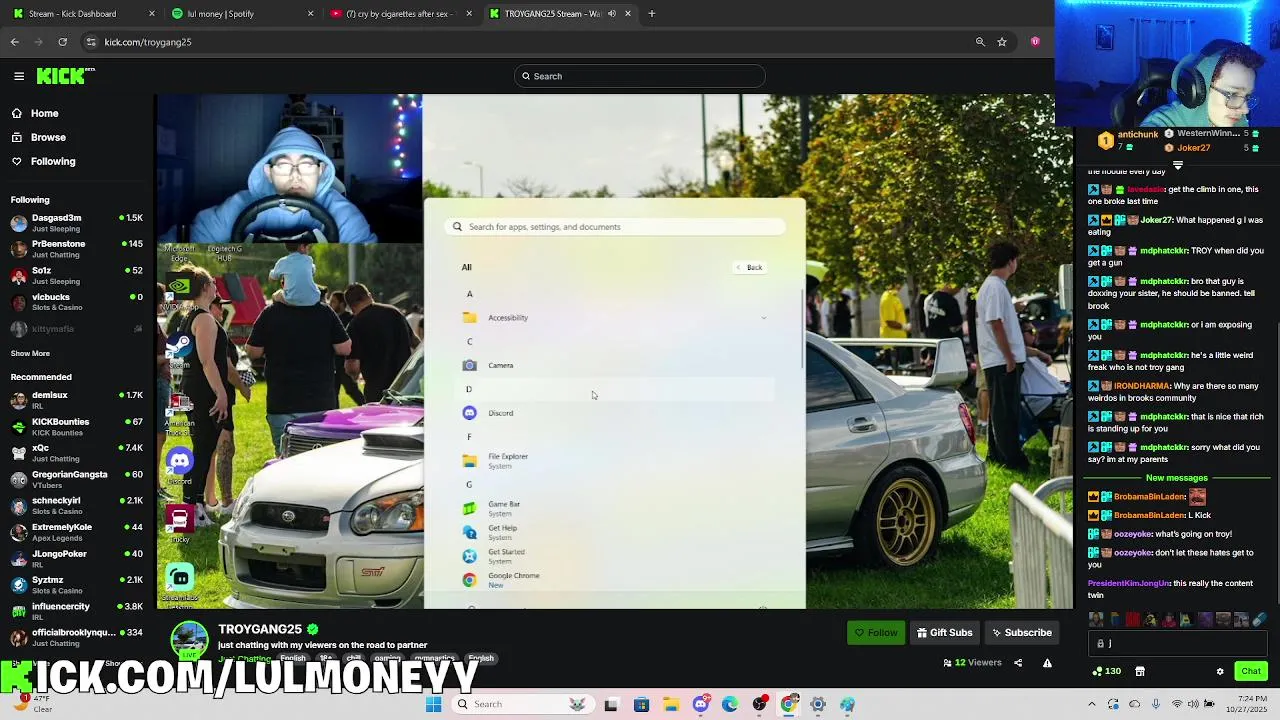
Task: Click taskbar clock showing 7:24 PM
Action: coord(1245,704)
